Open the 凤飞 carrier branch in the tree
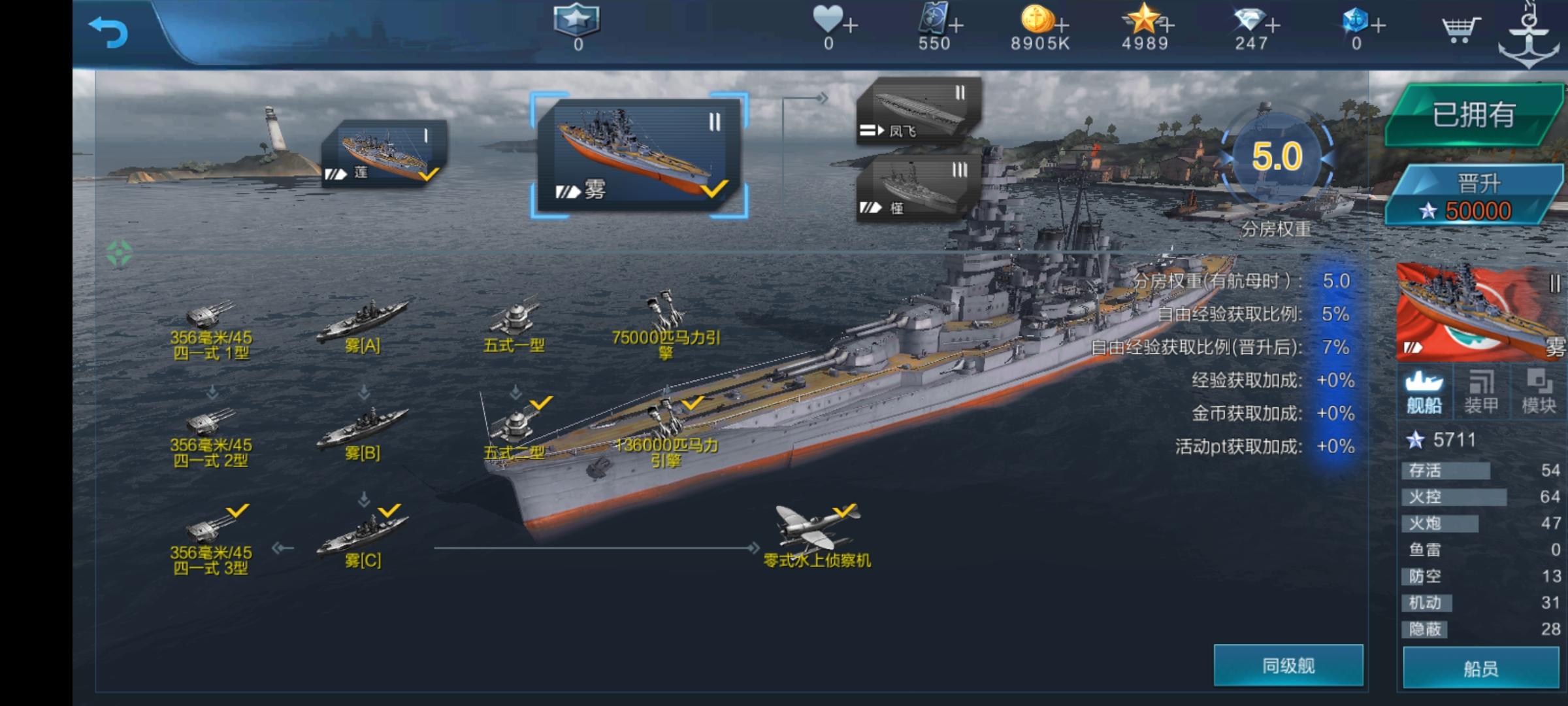Image resolution: width=1568 pixels, height=706 pixels. point(918,110)
